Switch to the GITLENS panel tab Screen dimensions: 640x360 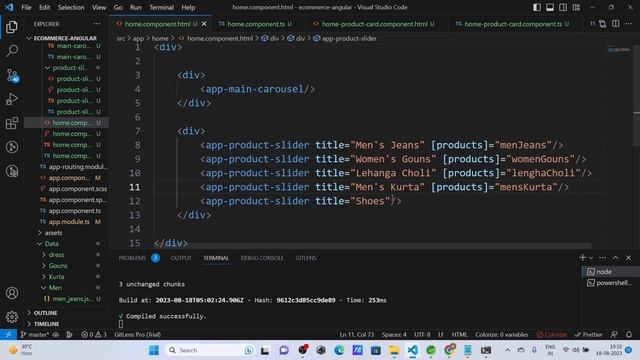click(306, 258)
